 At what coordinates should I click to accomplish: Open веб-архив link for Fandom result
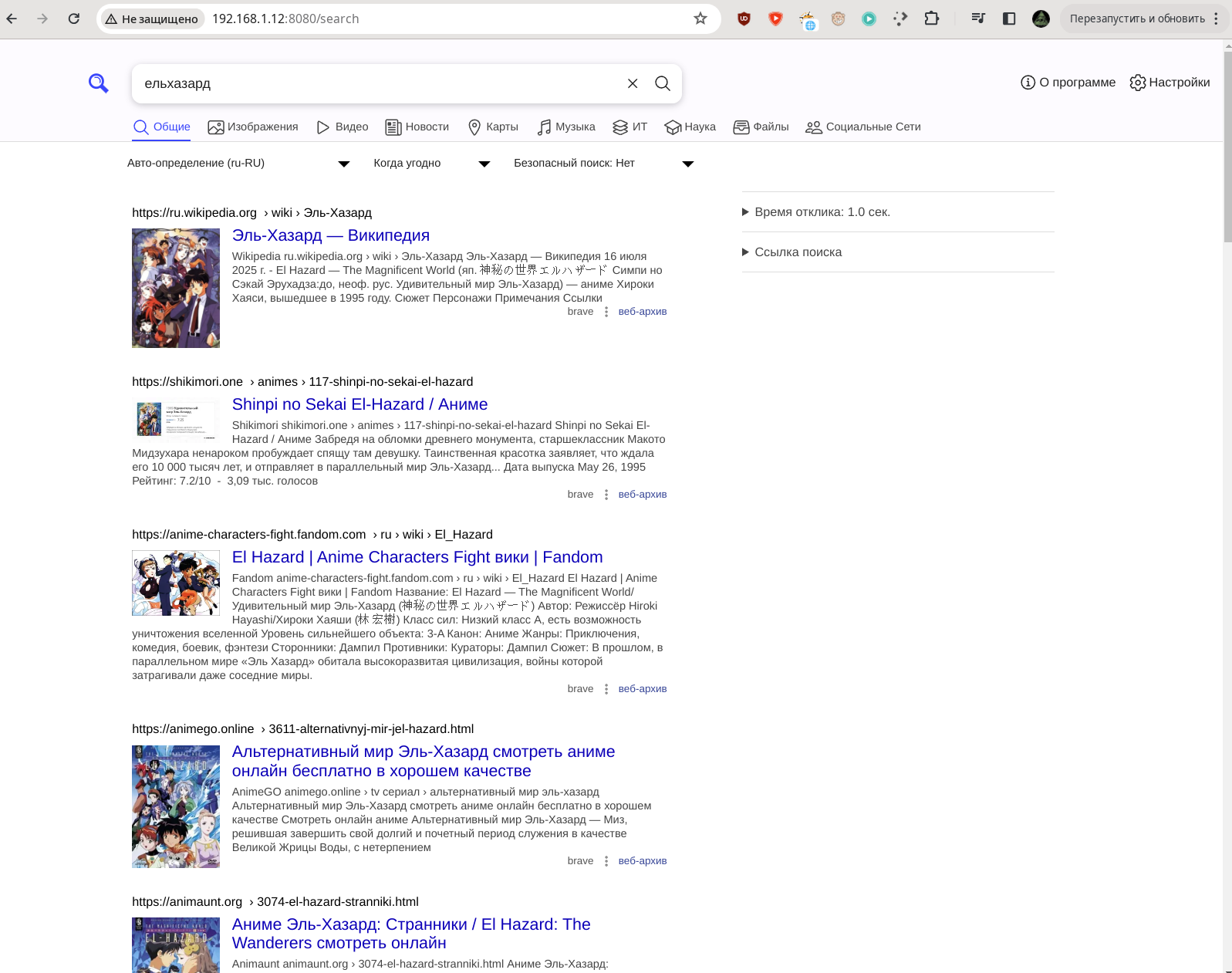[643, 689]
